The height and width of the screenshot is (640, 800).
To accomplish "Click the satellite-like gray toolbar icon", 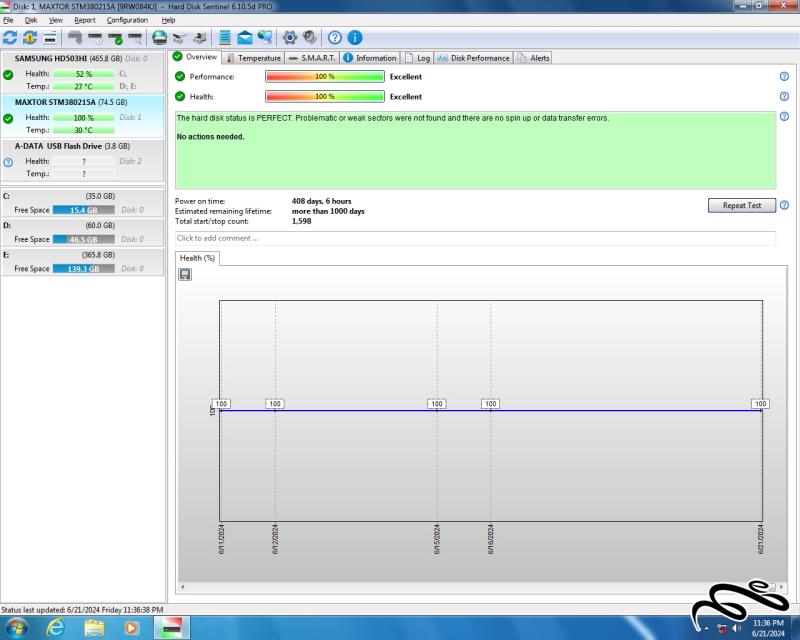I will (x=180, y=38).
